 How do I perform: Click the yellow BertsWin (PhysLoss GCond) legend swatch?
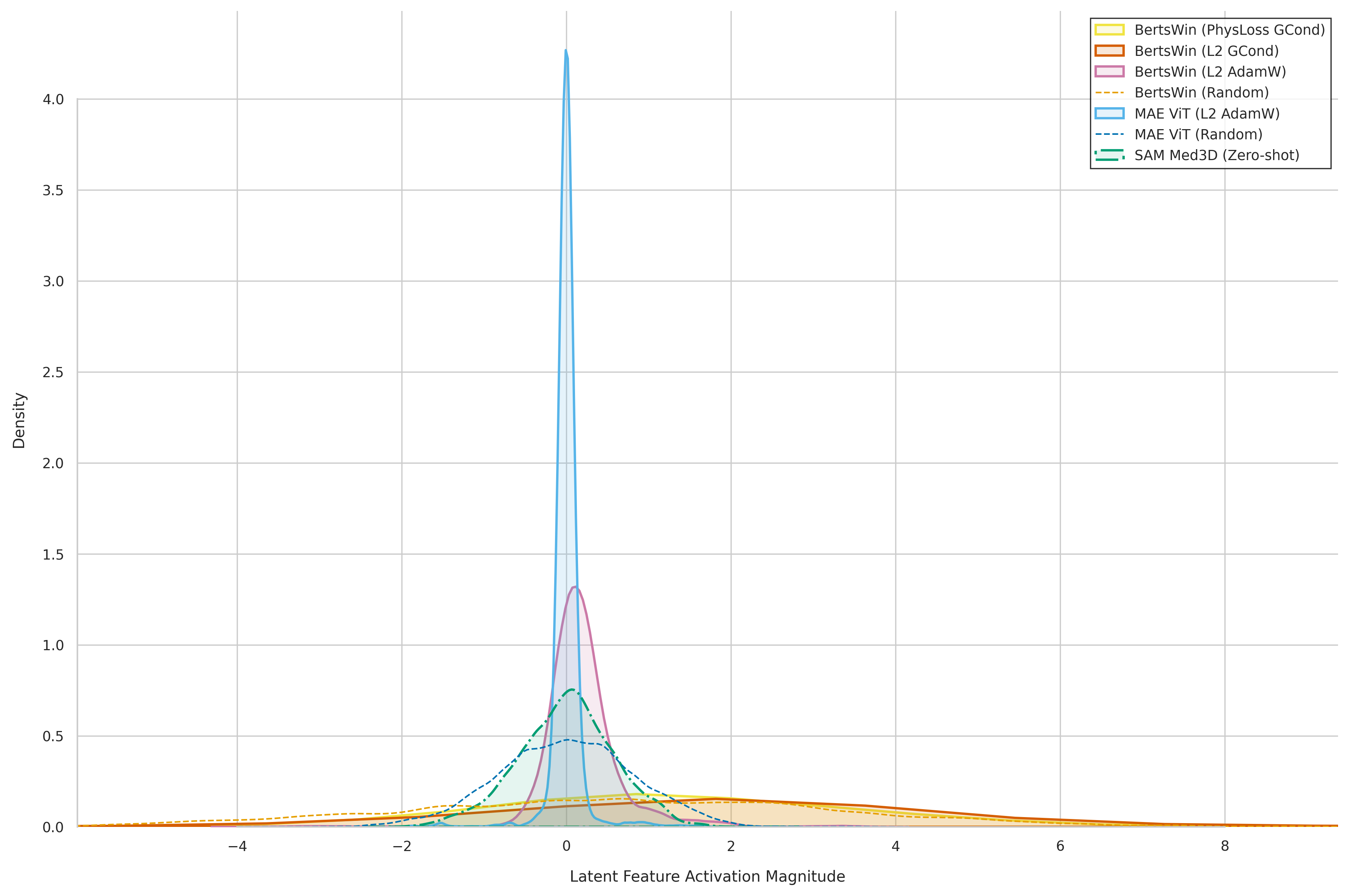[x=1109, y=30]
